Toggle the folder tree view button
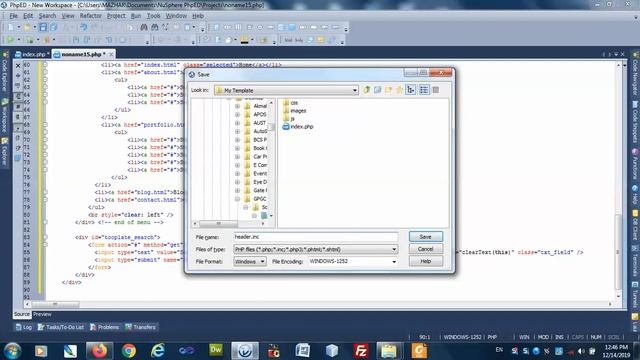 point(411,90)
